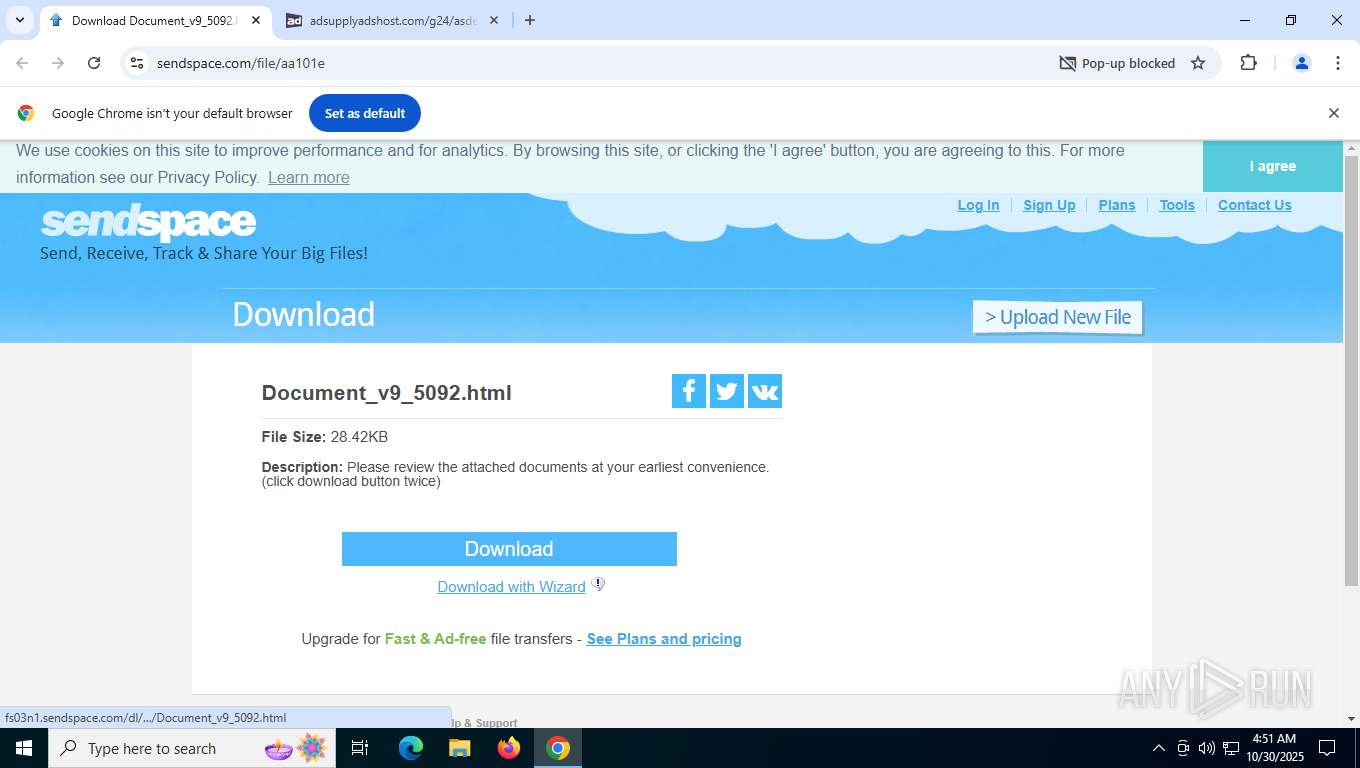The height and width of the screenshot is (768, 1360).
Task: Click the sendspace logo
Action: click(148, 222)
